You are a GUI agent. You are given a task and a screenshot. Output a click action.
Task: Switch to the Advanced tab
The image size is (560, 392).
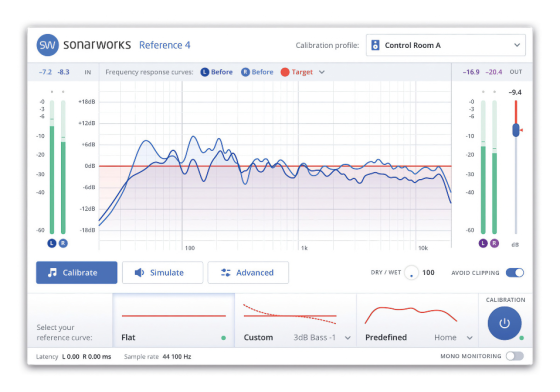click(248, 272)
